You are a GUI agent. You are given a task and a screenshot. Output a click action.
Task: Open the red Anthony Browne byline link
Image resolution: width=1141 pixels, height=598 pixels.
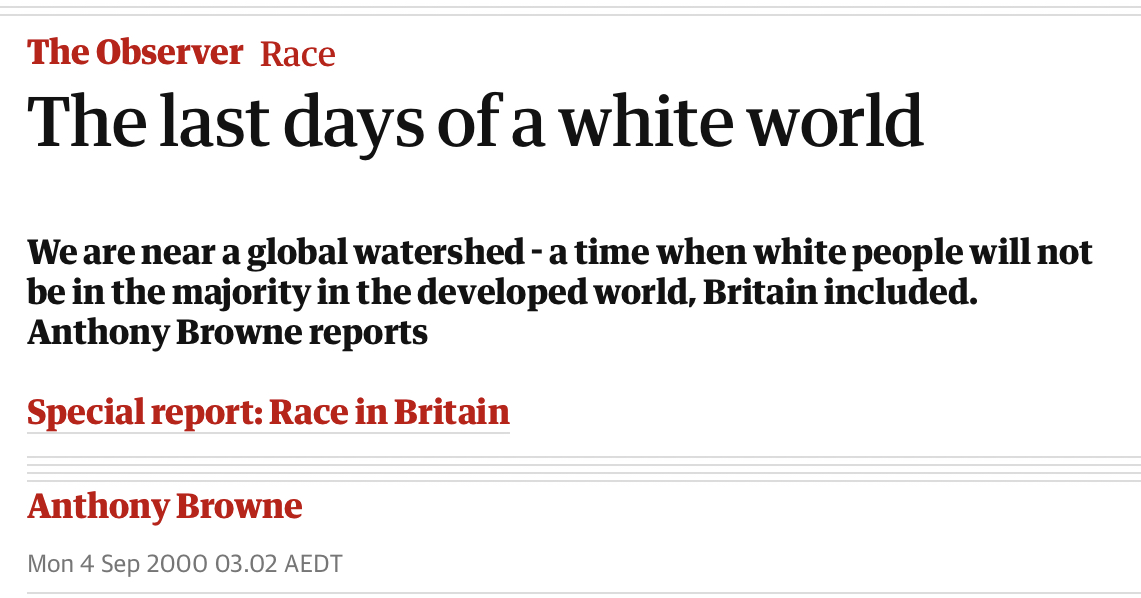pos(164,506)
